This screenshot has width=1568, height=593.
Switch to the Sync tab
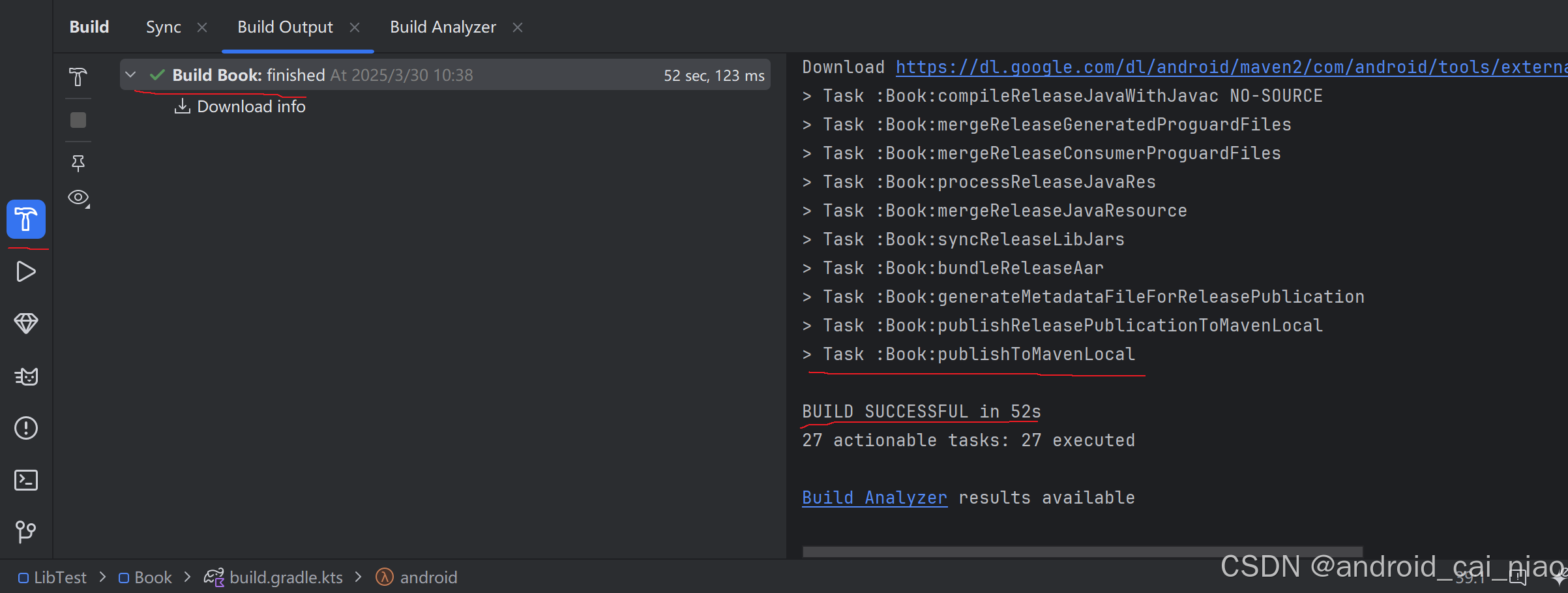pyautogui.click(x=163, y=27)
